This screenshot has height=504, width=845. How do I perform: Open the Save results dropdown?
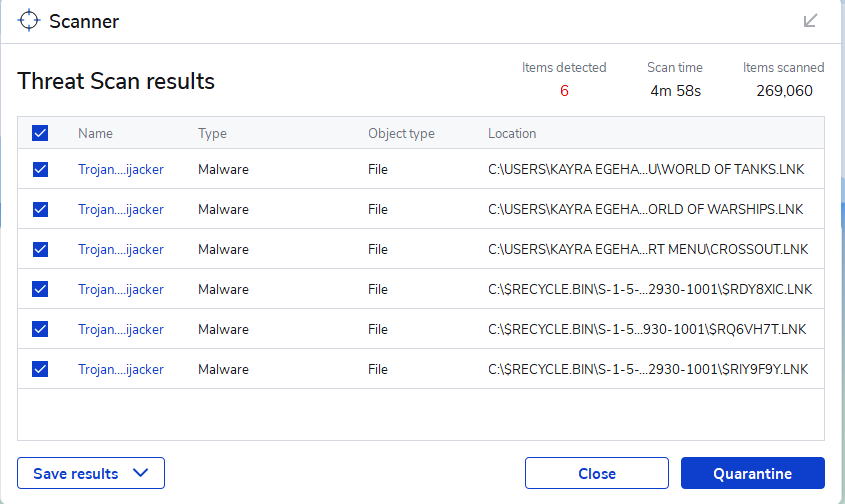(x=90, y=474)
